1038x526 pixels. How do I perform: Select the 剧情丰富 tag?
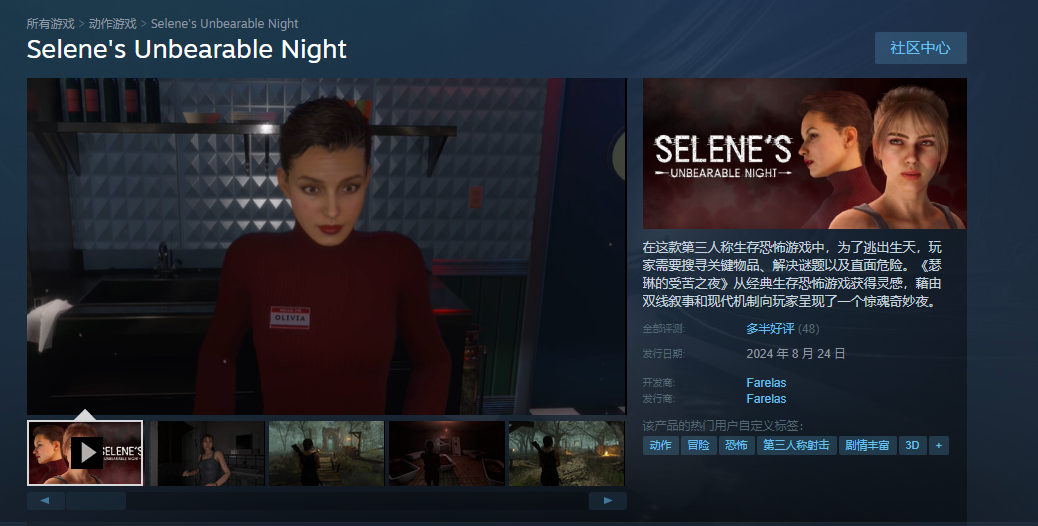click(x=867, y=445)
